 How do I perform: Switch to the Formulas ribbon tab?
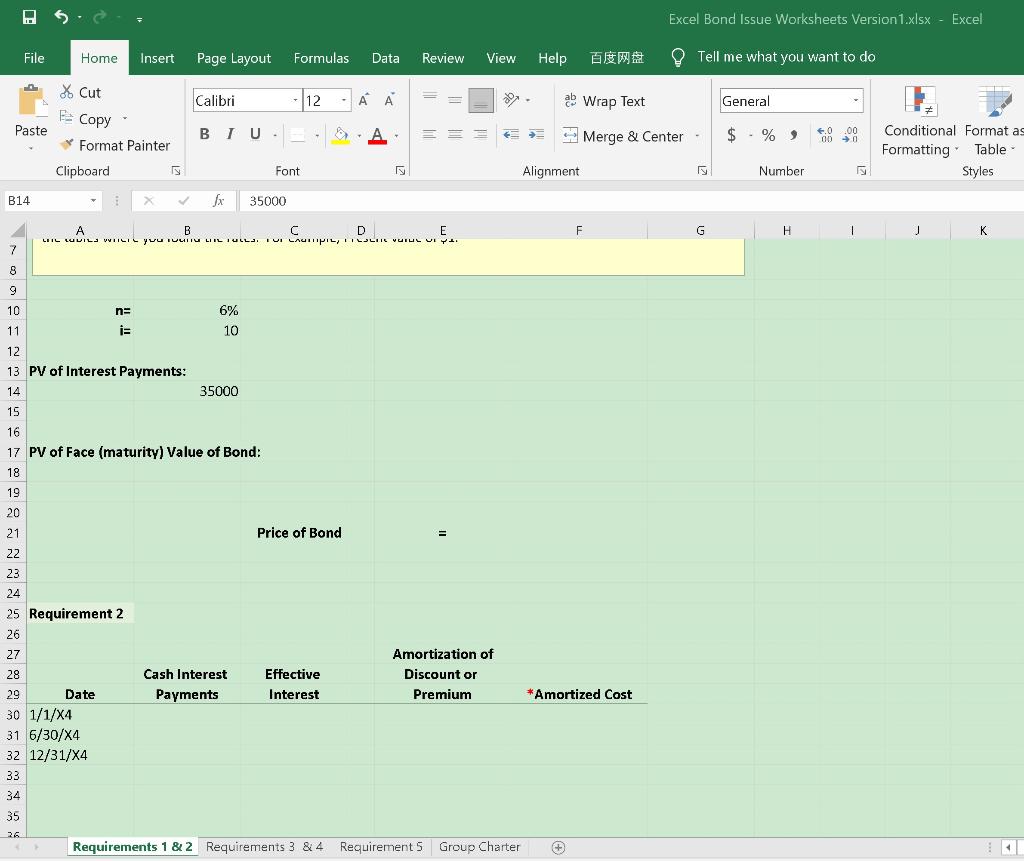coord(321,58)
